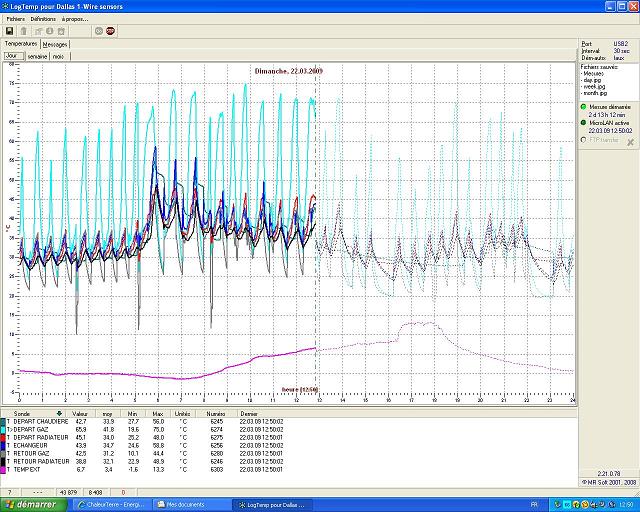Viewport: 640px width, 512px height.
Task: Open the Définitions menu
Action: pyautogui.click(x=43, y=19)
